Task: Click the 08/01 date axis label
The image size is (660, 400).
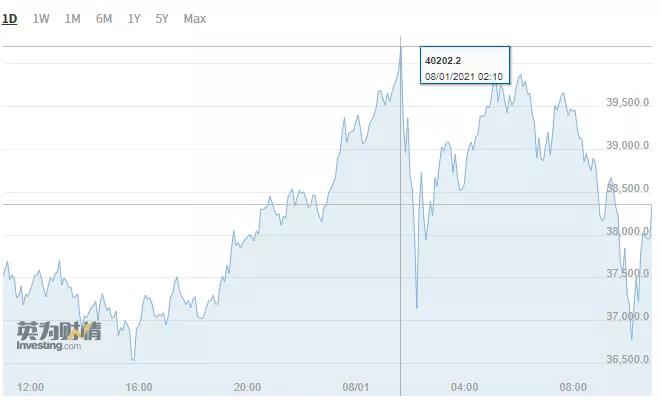Action: point(356,387)
